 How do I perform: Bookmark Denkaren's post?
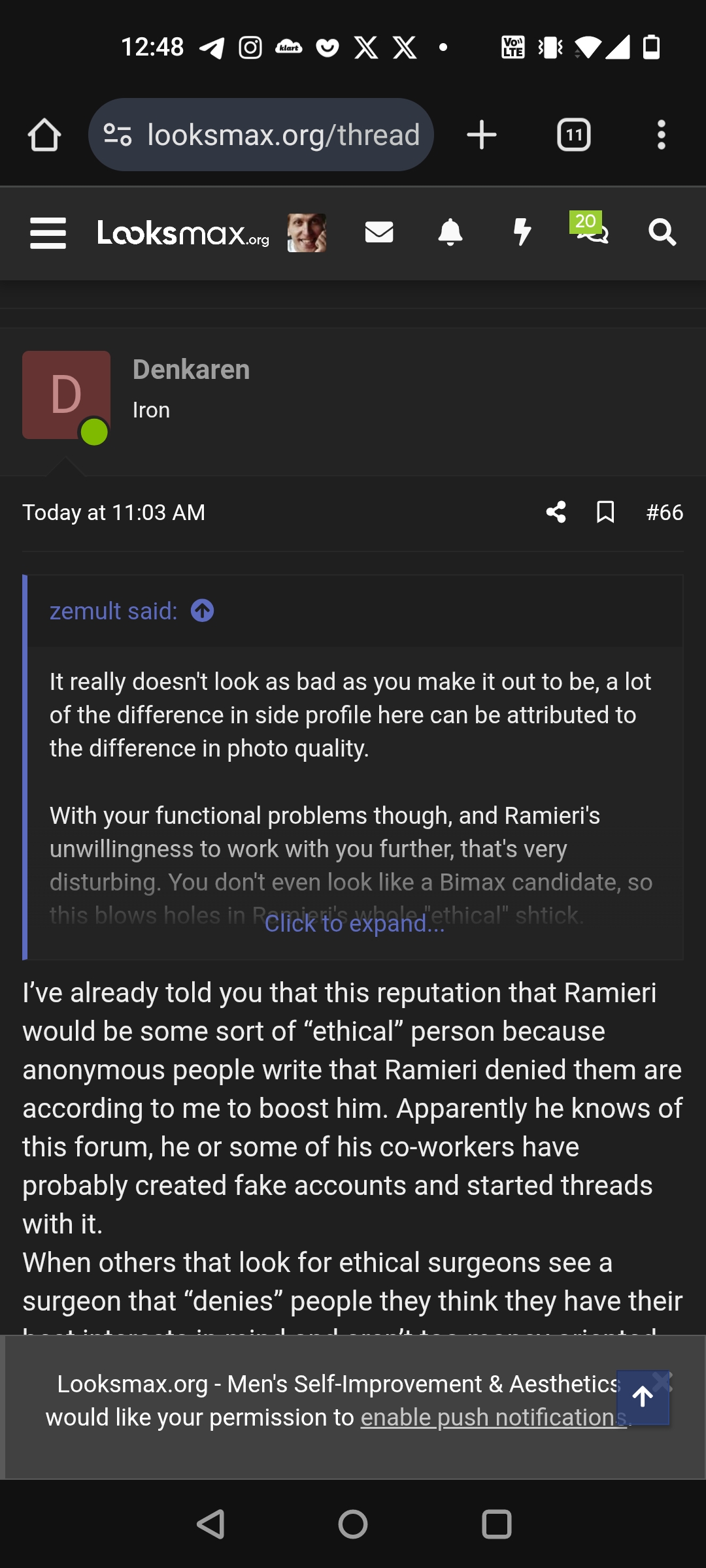click(x=605, y=512)
